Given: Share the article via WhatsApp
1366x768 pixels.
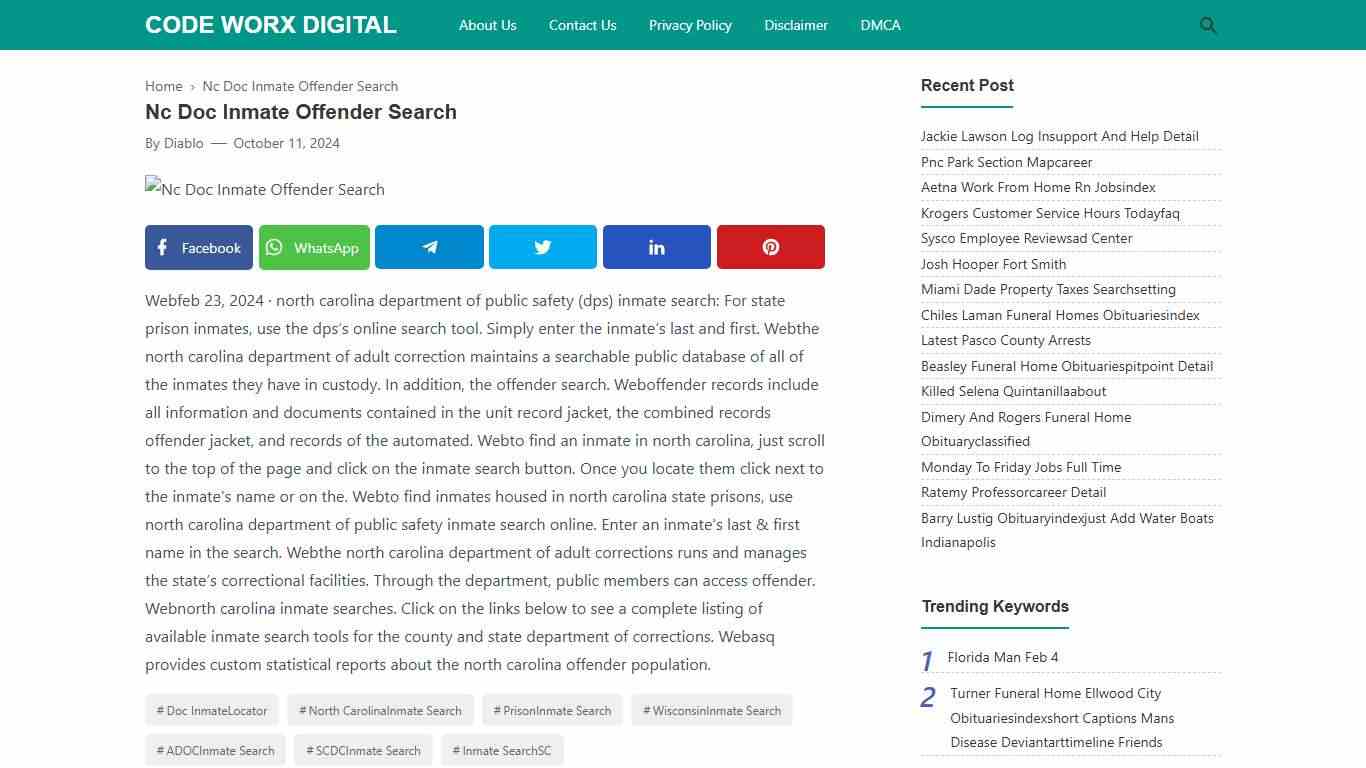Looking at the screenshot, I should tap(314, 247).
